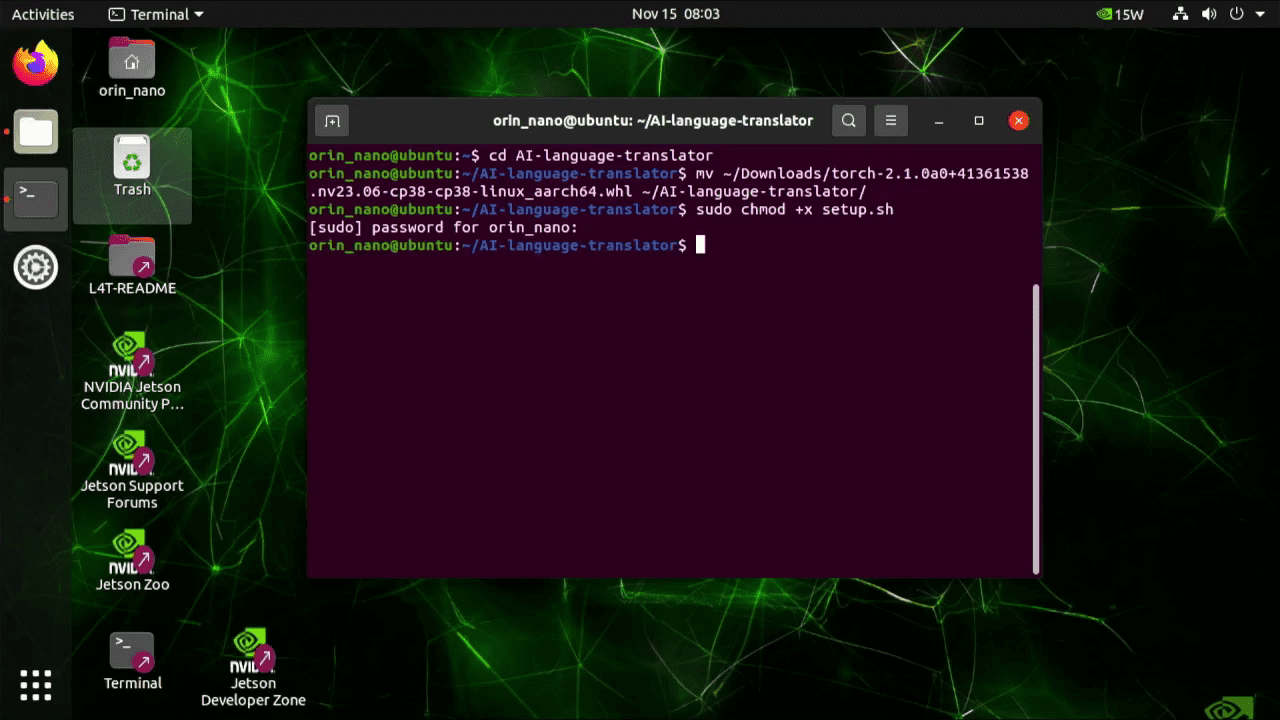Open the orin_nano desktop folder
1280x720 pixels.
[x=131, y=60]
